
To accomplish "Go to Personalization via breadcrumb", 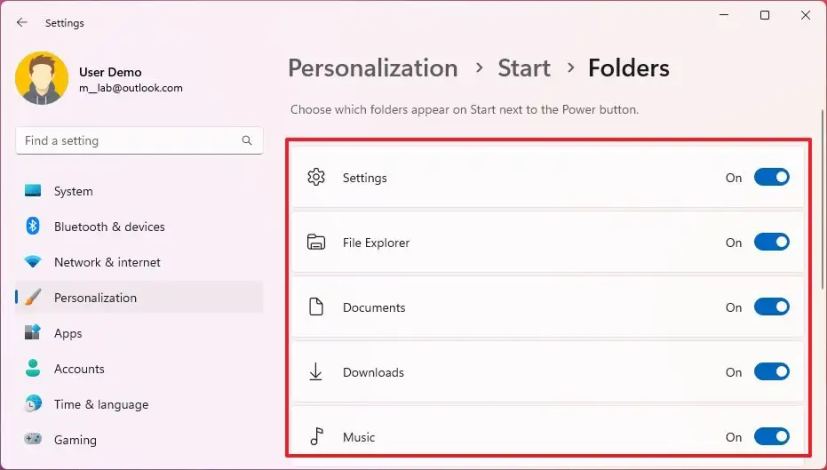I will 372,68.
